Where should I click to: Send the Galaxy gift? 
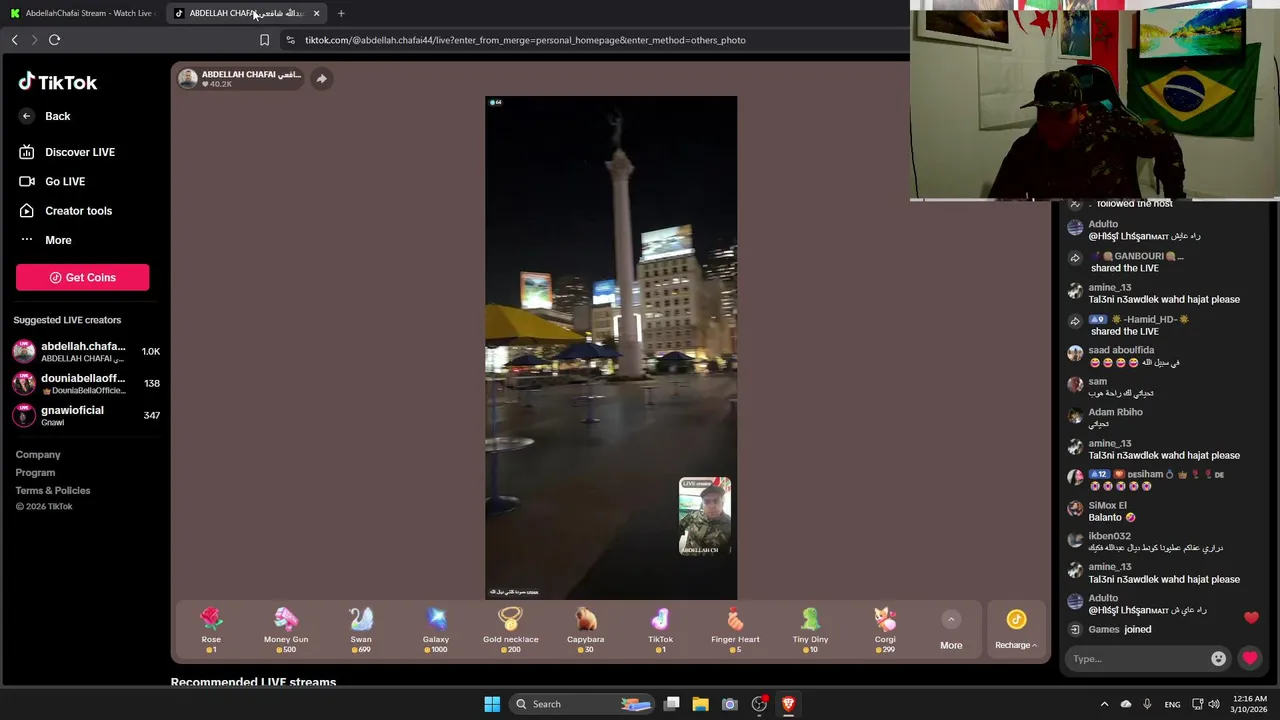[436, 630]
